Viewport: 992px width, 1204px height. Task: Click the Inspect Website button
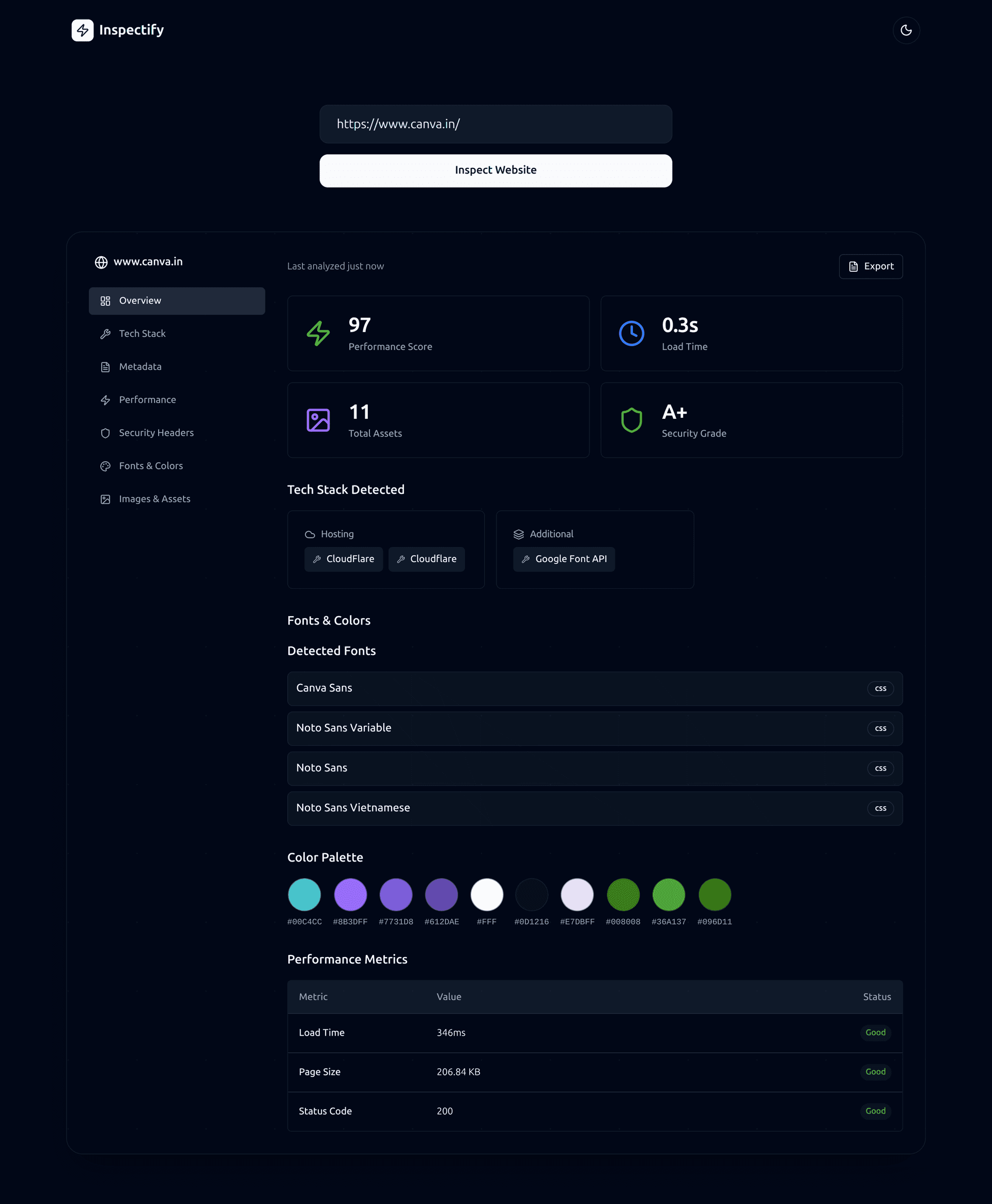pyautogui.click(x=495, y=170)
